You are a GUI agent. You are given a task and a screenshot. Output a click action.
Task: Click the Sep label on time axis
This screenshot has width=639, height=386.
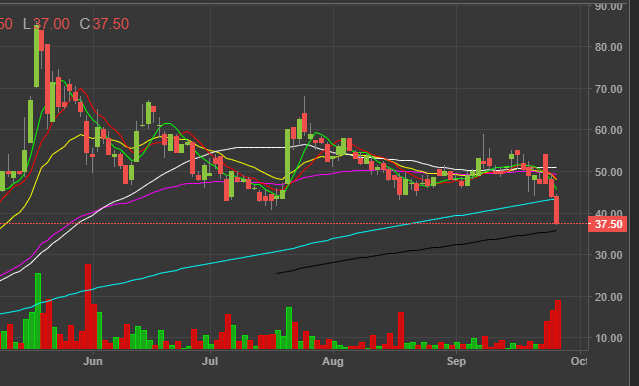pos(456,362)
